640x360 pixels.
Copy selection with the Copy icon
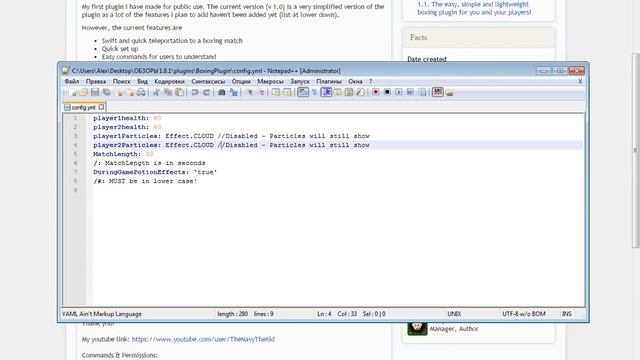tap(168, 93)
